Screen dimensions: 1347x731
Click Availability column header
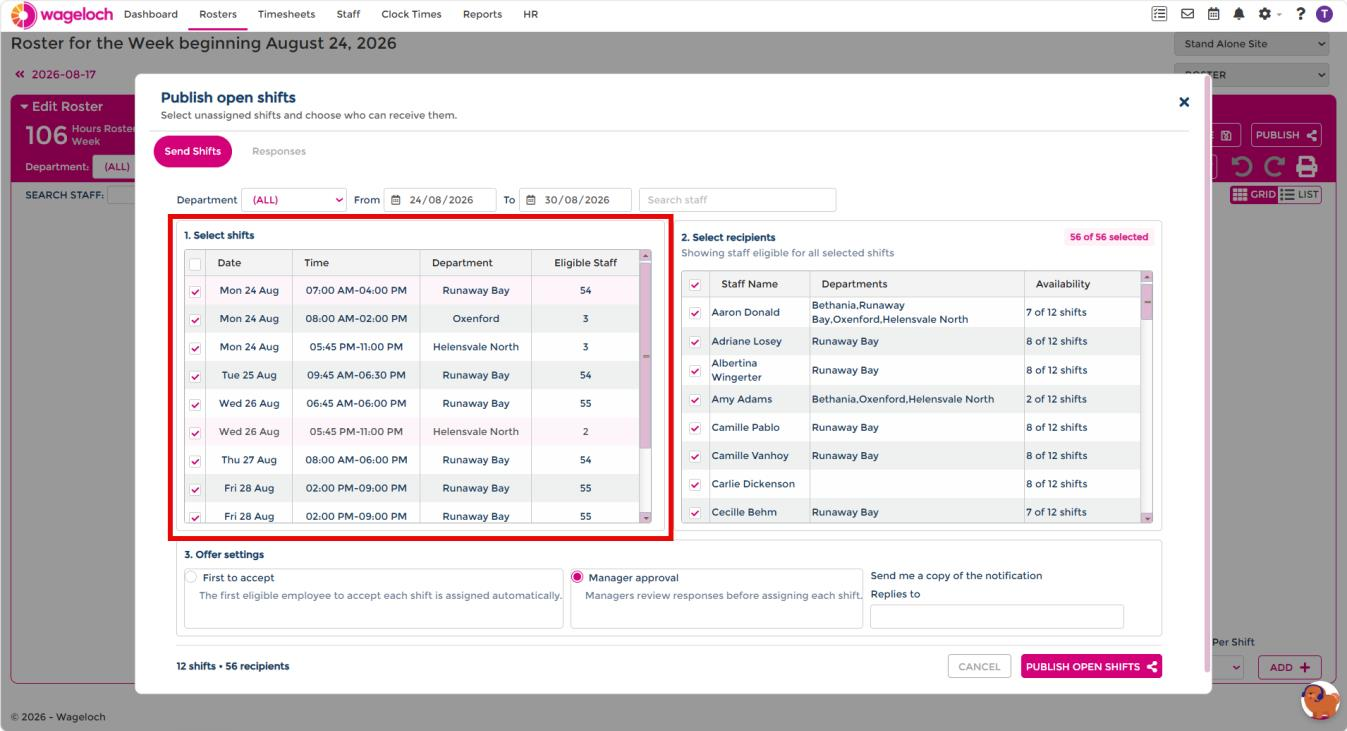(1063, 284)
